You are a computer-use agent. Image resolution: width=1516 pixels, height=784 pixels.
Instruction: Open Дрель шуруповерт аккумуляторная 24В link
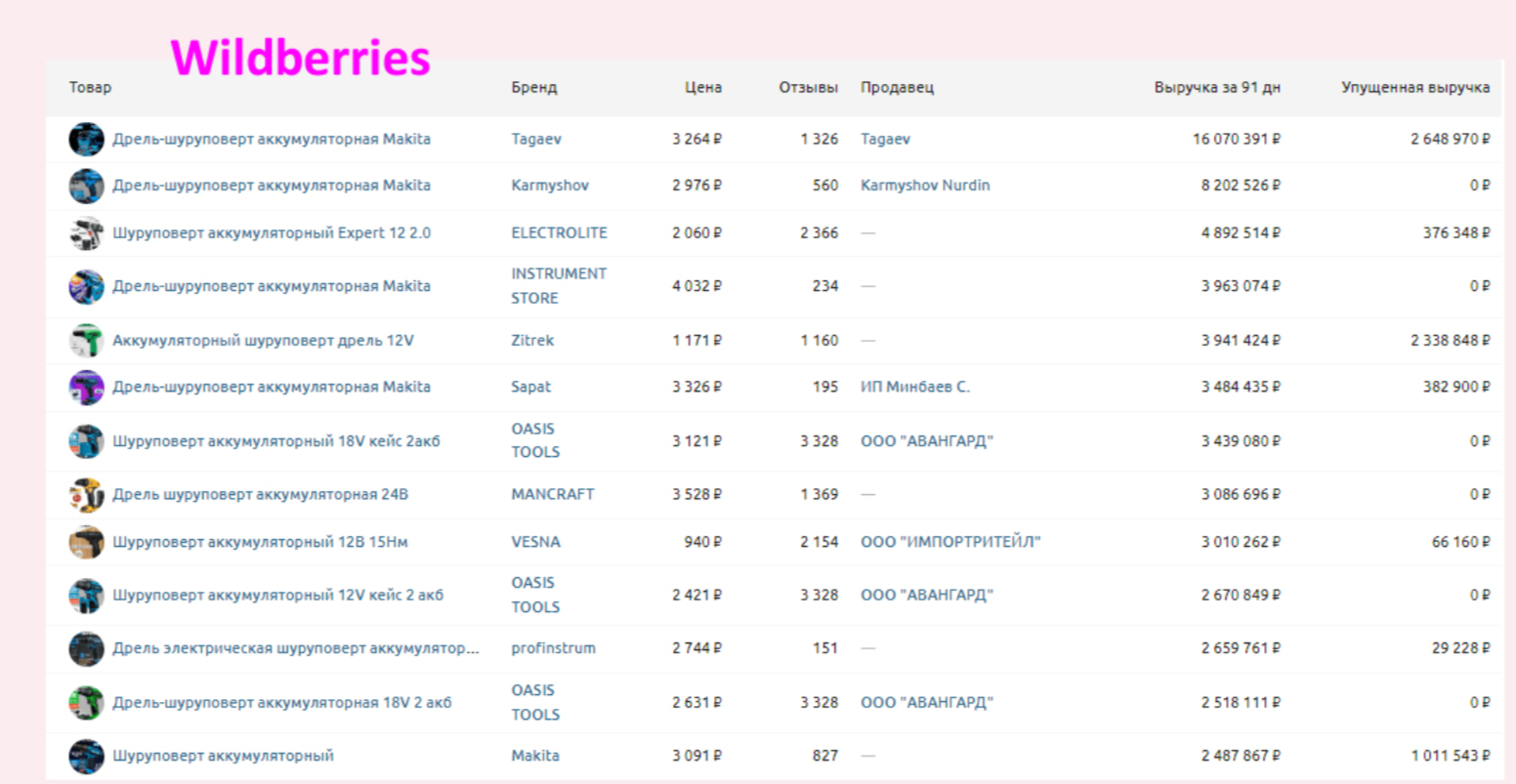click(260, 495)
